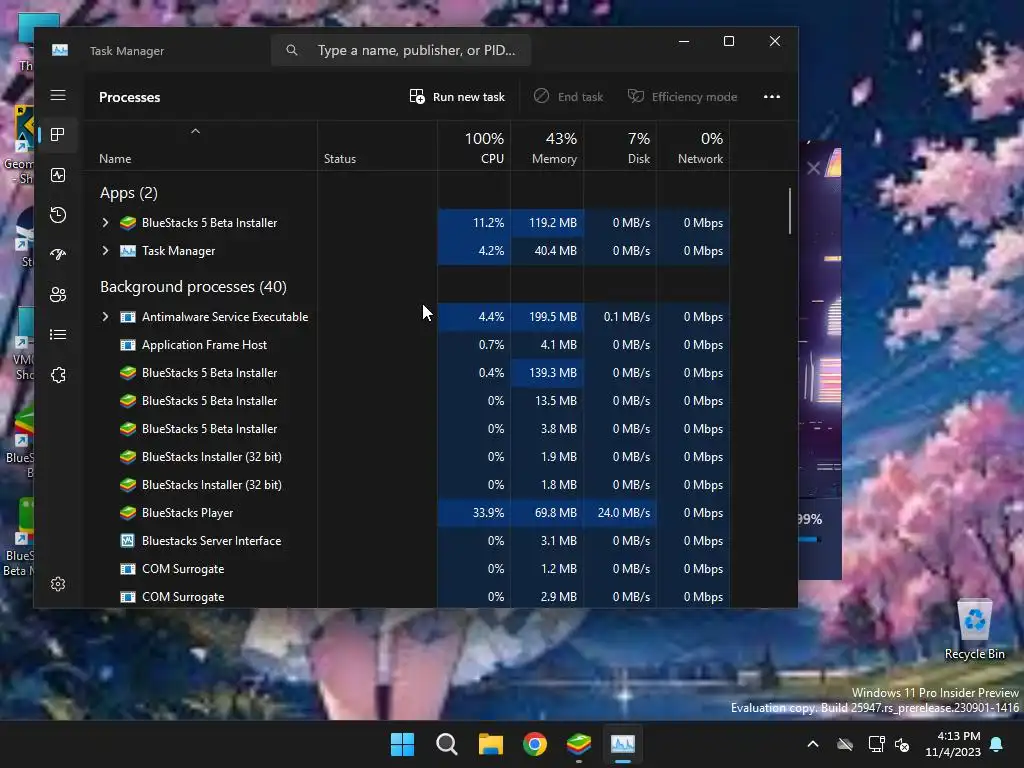The height and width of the screenshot is (768, 1024).
Task: Click the More options three-dot button
Action: click(x=772, y=97)
